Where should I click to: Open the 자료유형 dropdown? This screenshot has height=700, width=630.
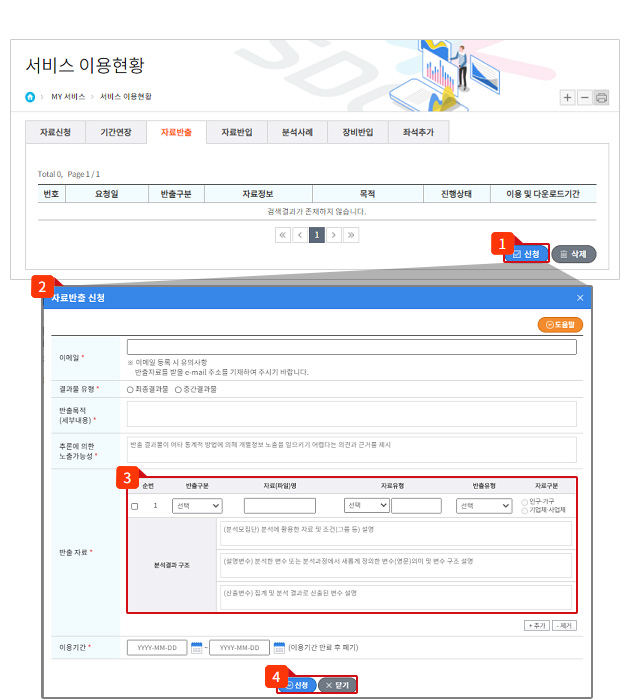coord(367,505)
